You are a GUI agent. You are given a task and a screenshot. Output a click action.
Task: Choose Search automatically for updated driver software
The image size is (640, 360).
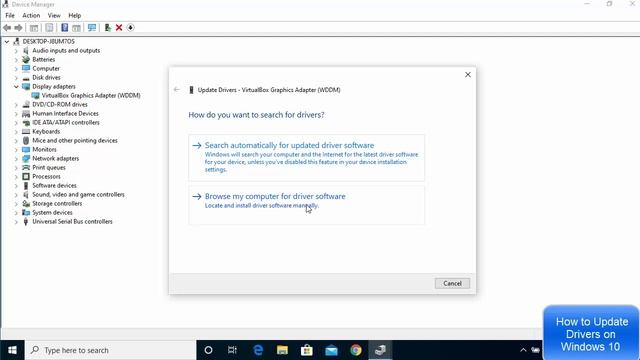(306, 158)
